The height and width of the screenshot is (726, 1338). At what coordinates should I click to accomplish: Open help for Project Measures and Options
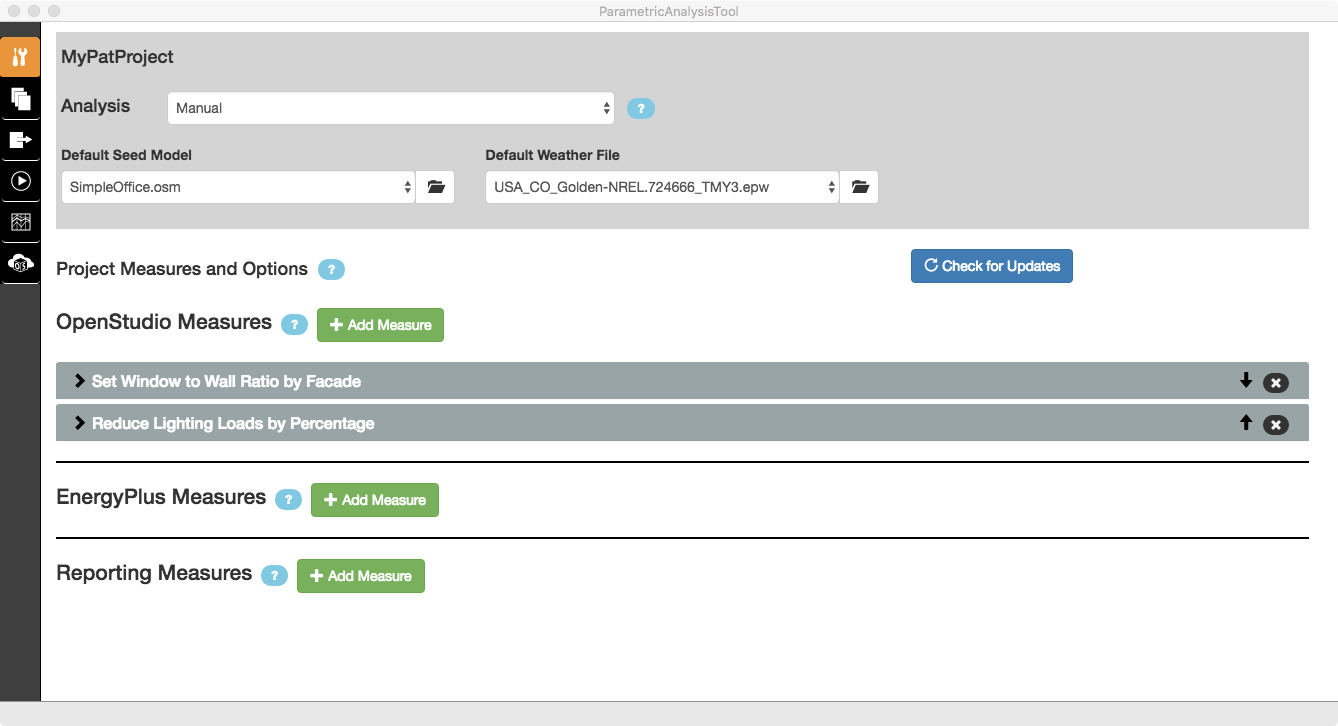(x=331, y=269)
